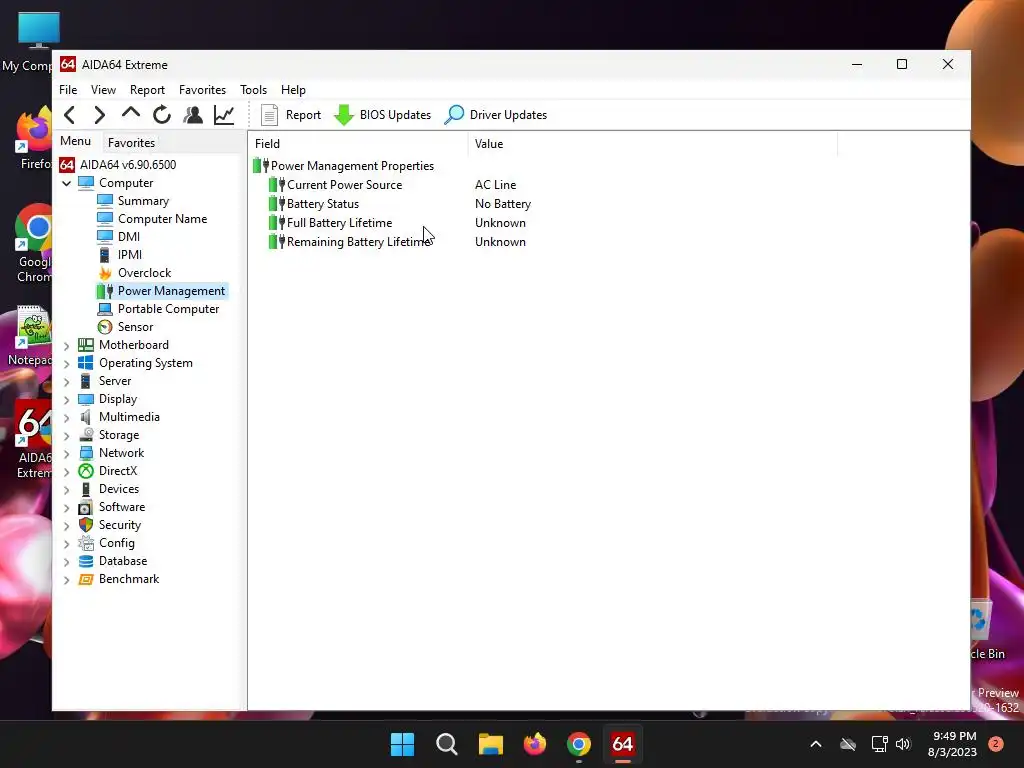Expand the Devices tree node
Image resolution: width=1024 pixels, height=768 pixels.
pos(67,489)
